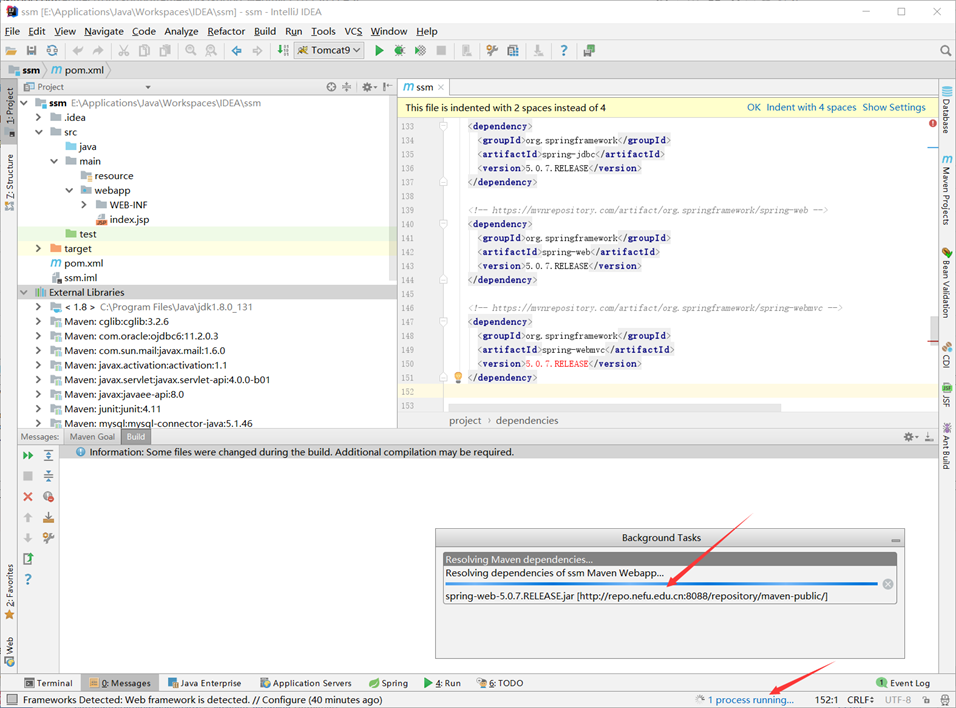Open the Tomcat9 run configuration dropdown

pos(329,50)
